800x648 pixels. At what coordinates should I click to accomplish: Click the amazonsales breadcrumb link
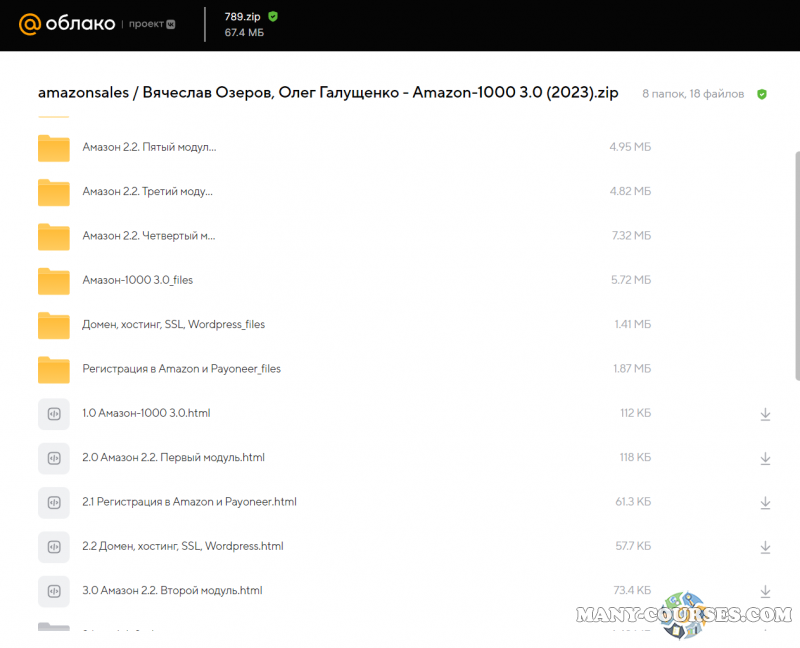pos(83,93)
